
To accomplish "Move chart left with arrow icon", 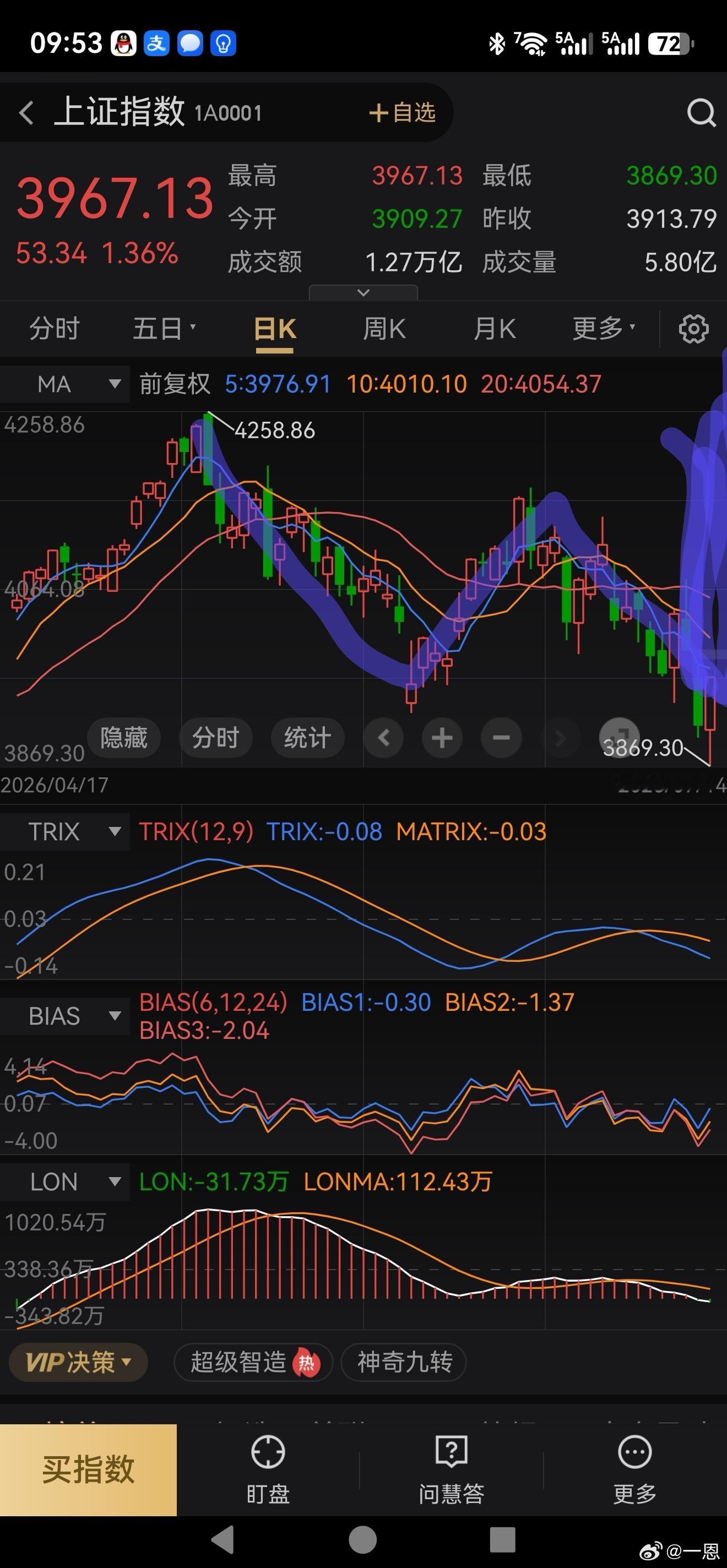I will point(383,738).
